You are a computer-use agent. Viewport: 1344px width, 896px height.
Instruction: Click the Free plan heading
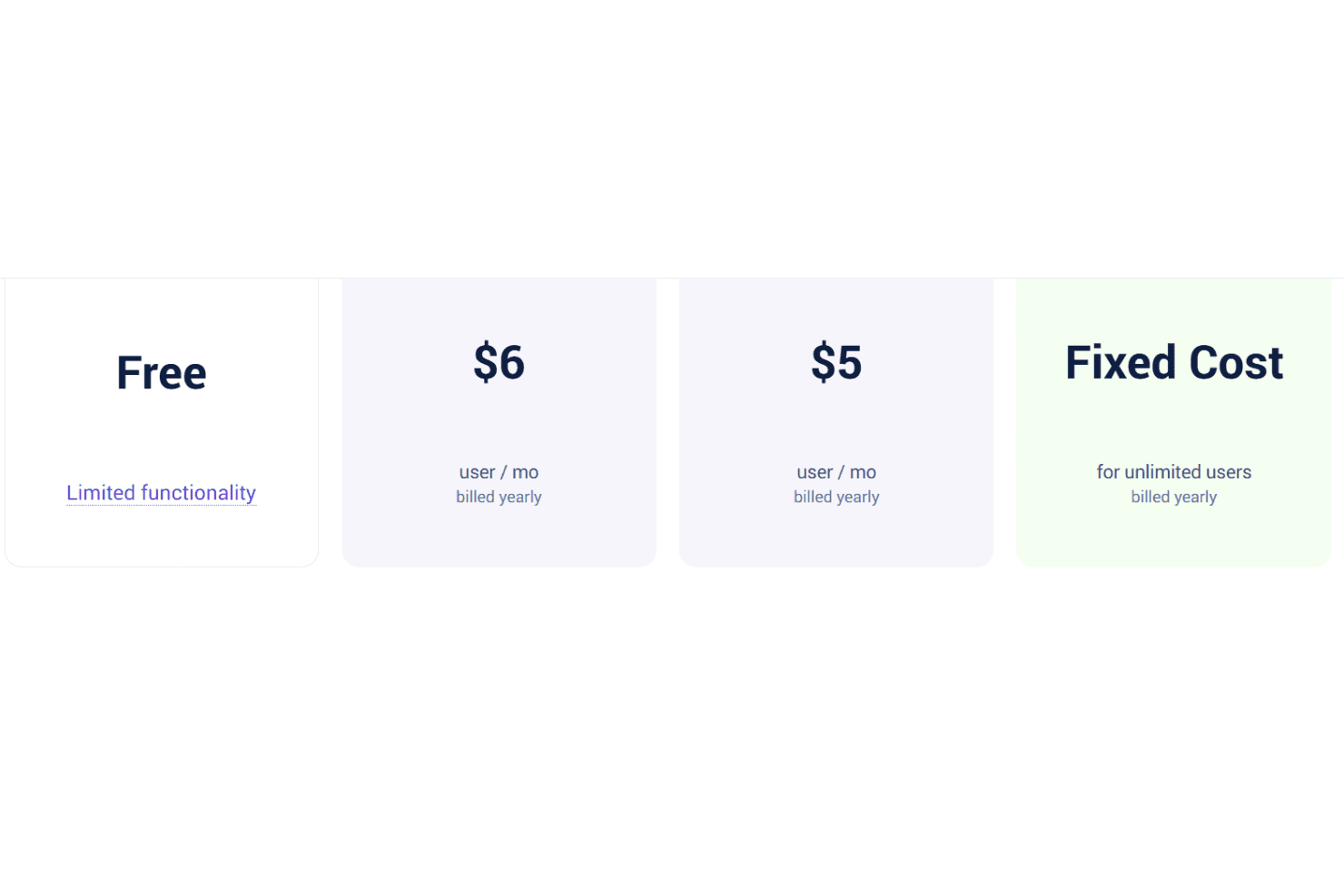[162, 373]
